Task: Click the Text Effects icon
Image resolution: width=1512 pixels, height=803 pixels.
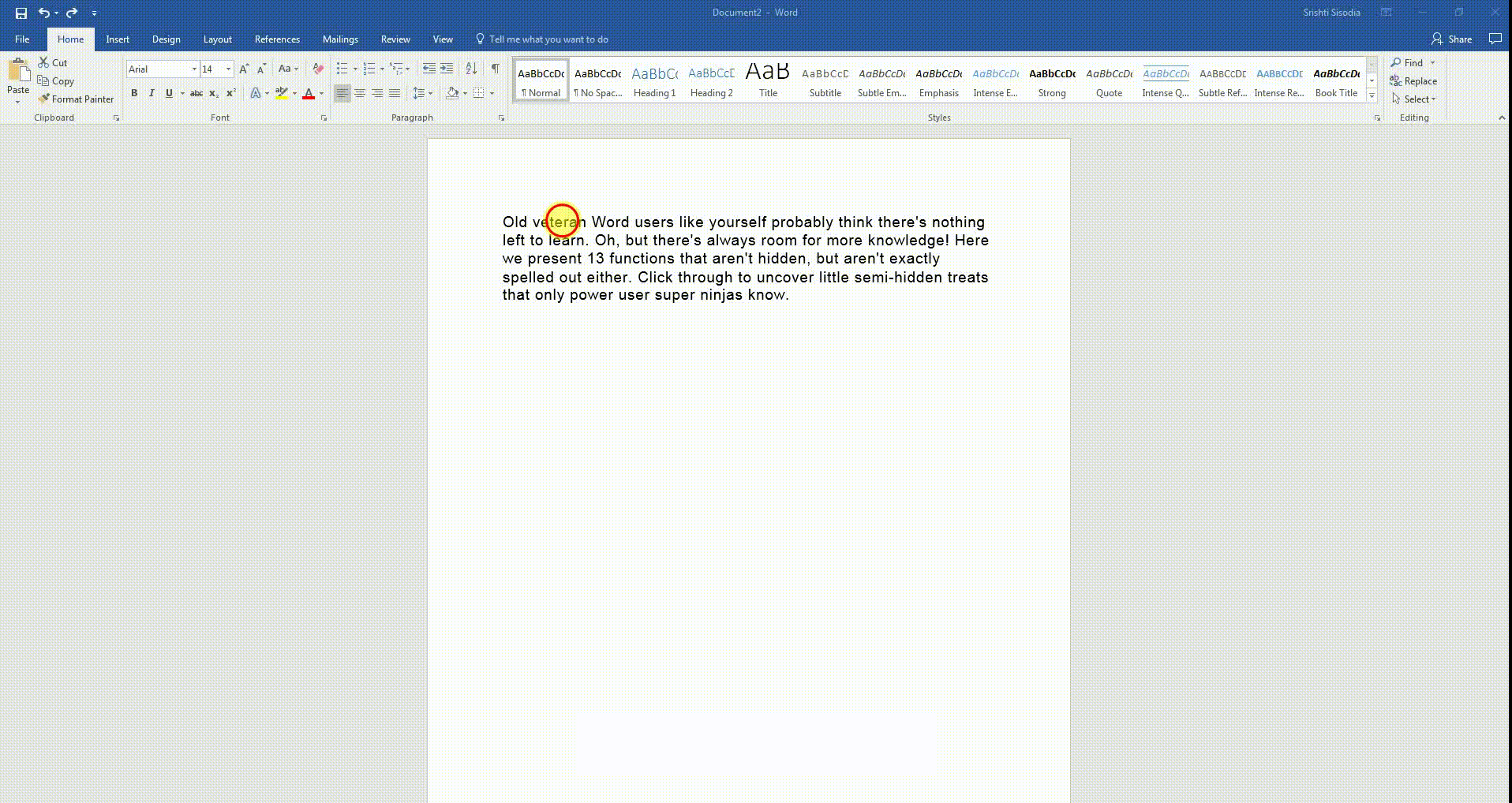Action: [255, 93]
